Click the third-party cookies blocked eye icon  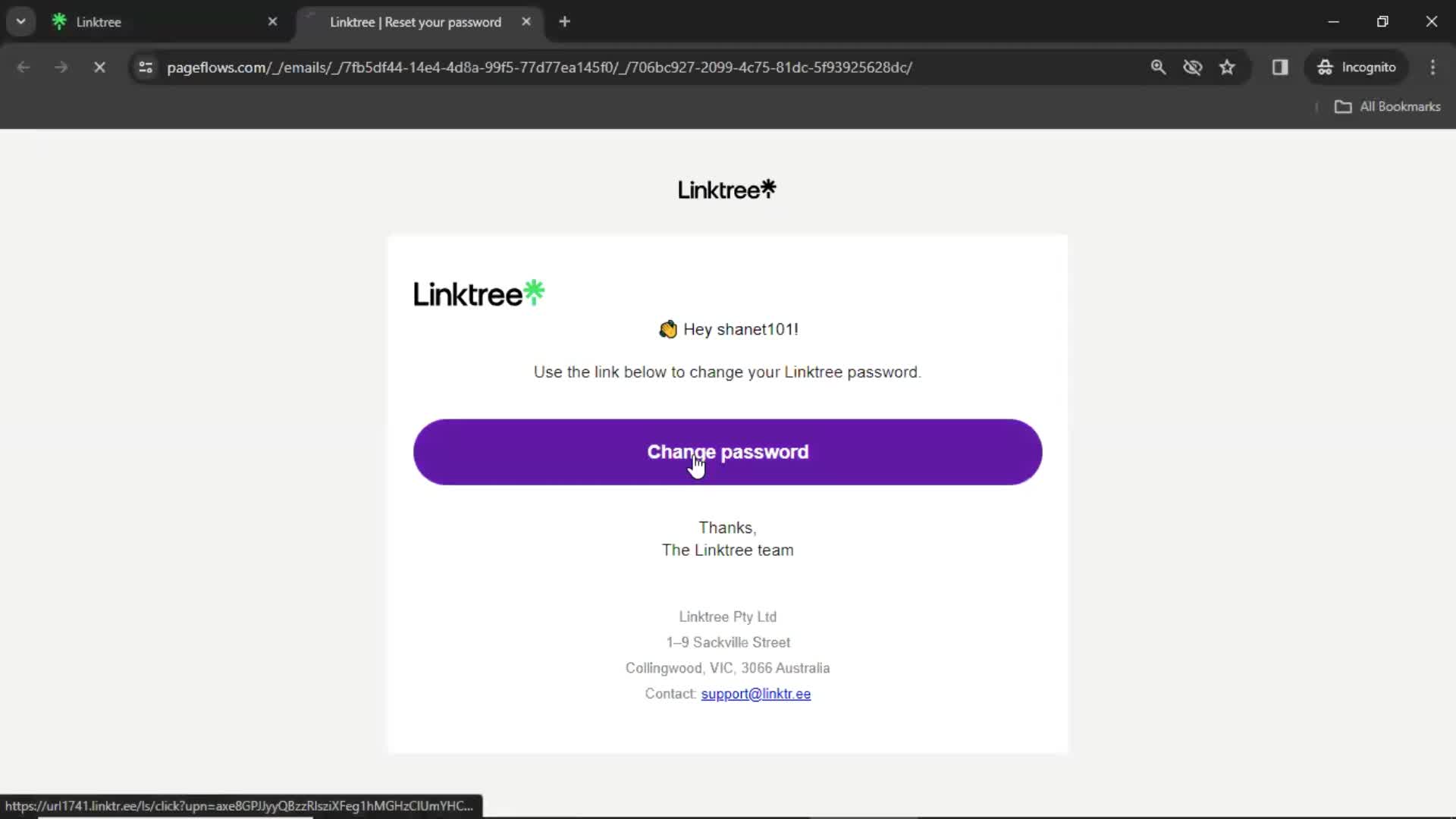click(1193, 67)
